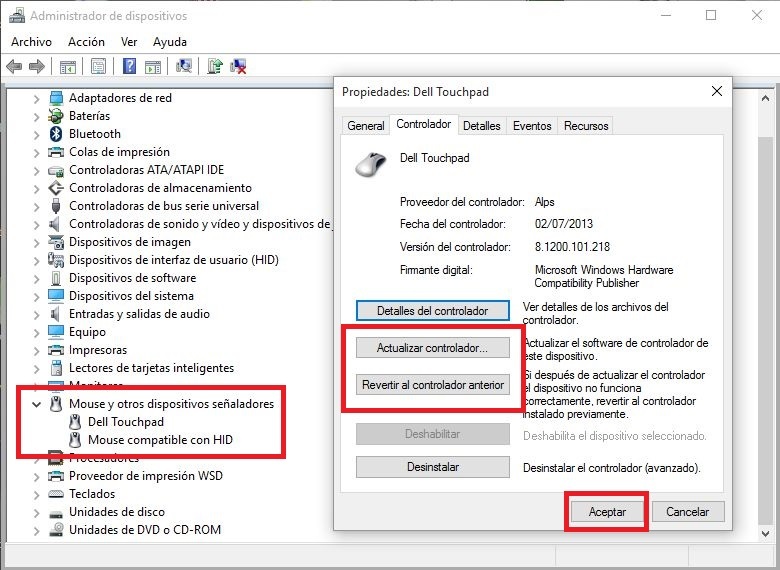Image resolution: width=780 pixels, height=570 pixels.
Task: Expand Entradas y salidas de audio
Action: point(36,314)
